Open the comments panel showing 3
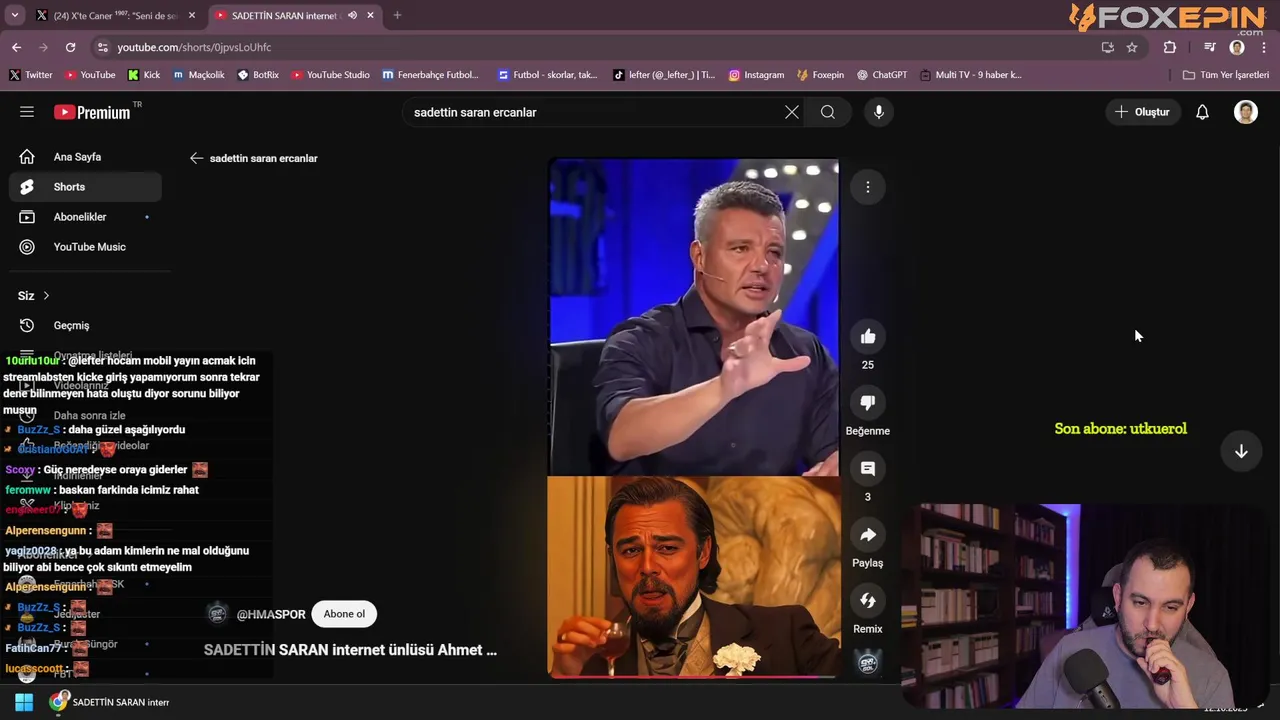 click(x=868, y=469)
